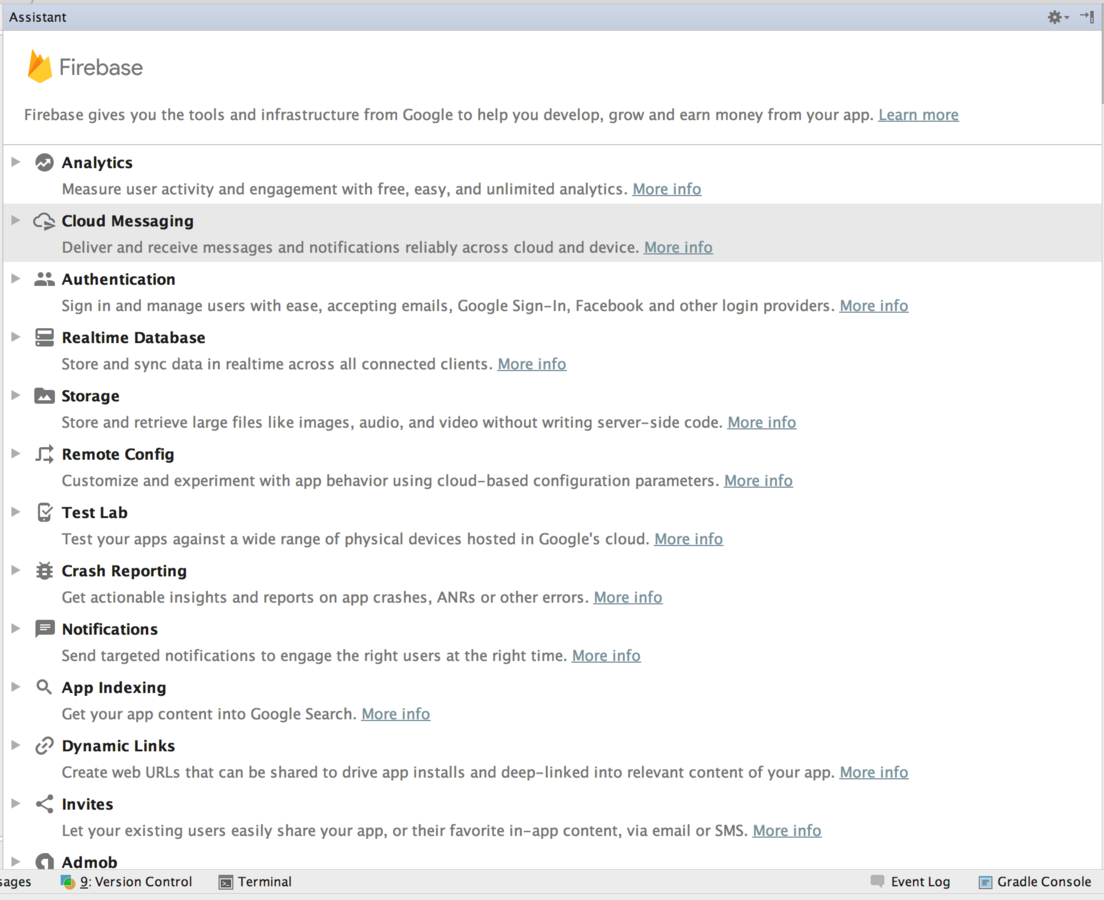
Task: Open More info link for Notifications
Action: click(x=606, y=656)
